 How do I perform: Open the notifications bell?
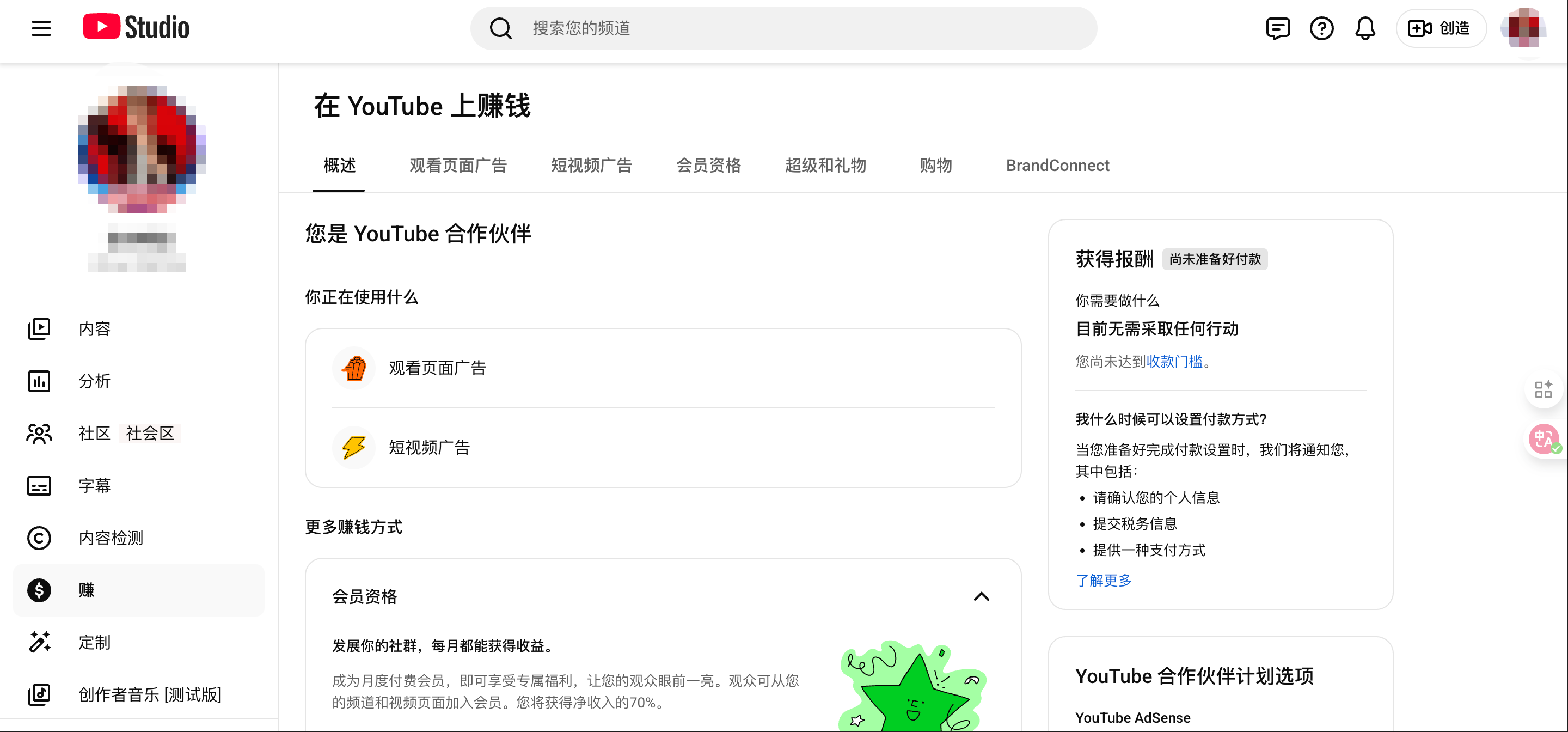tap(1365, 28)
